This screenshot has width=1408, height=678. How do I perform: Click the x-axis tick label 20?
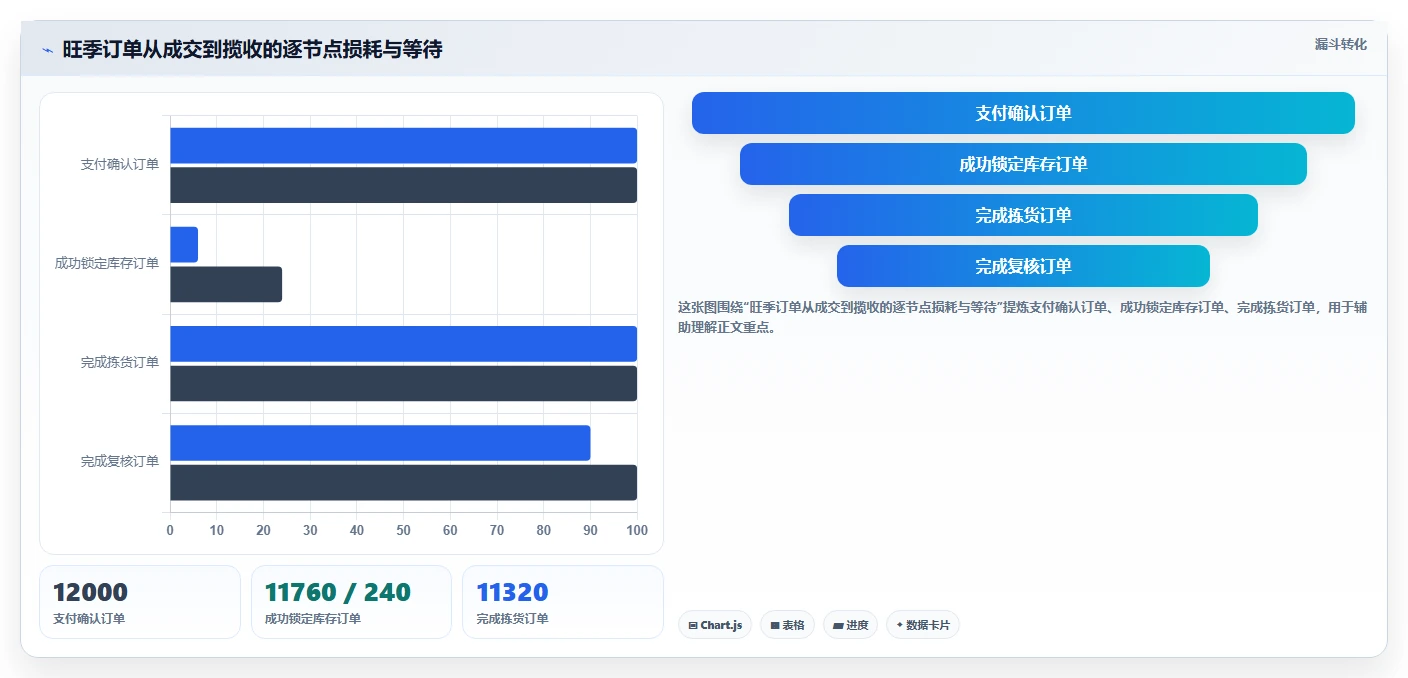263,530
